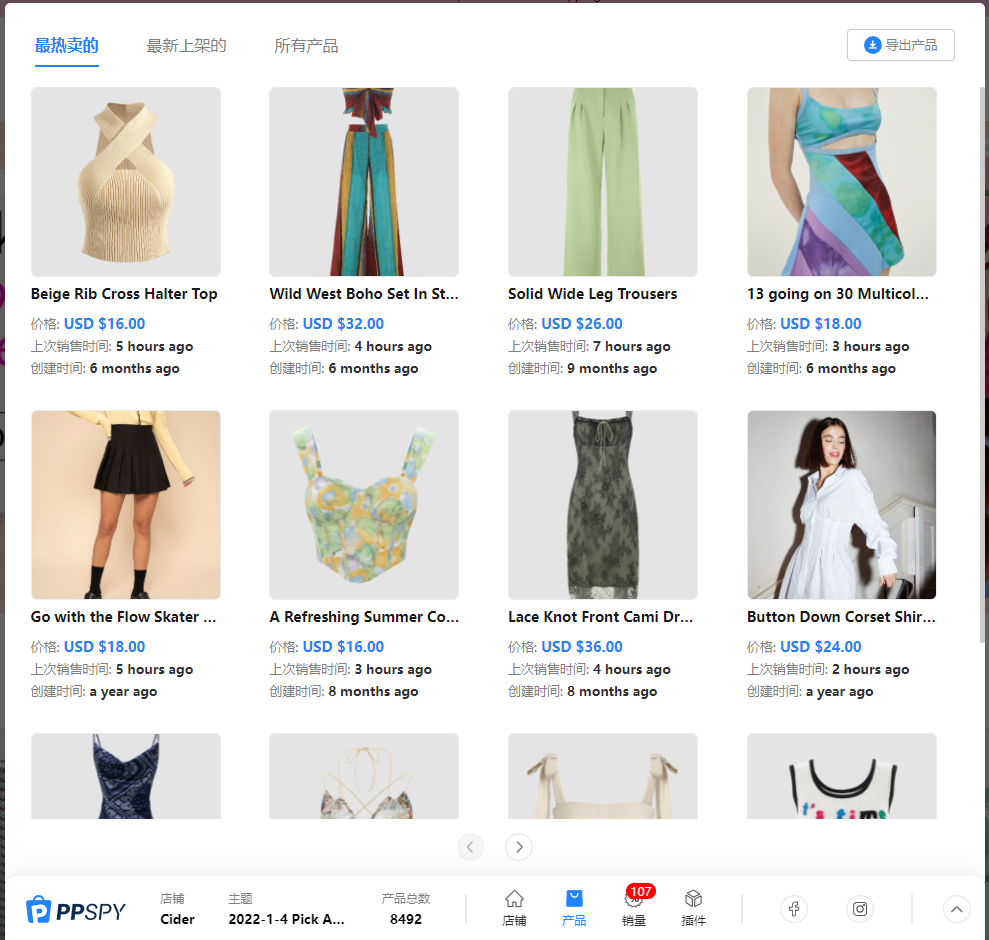Click the theme name 2022-1-4 Pick A...

286,919
